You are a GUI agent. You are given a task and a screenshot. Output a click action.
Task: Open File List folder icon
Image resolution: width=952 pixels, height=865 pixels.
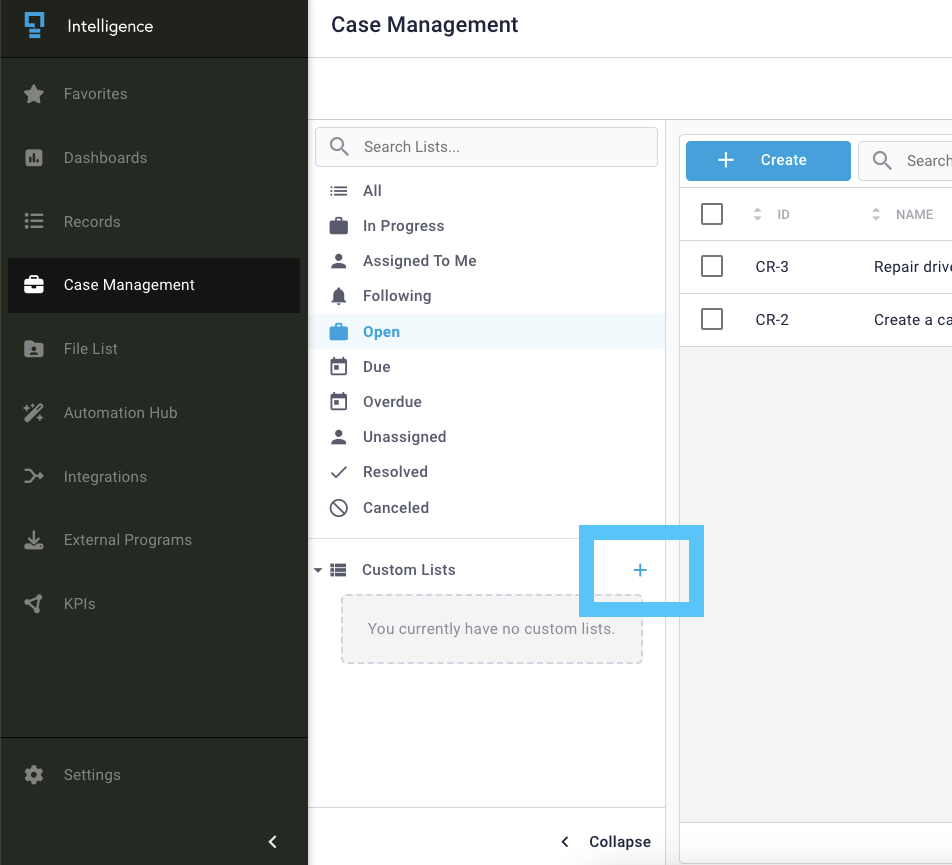34,349
